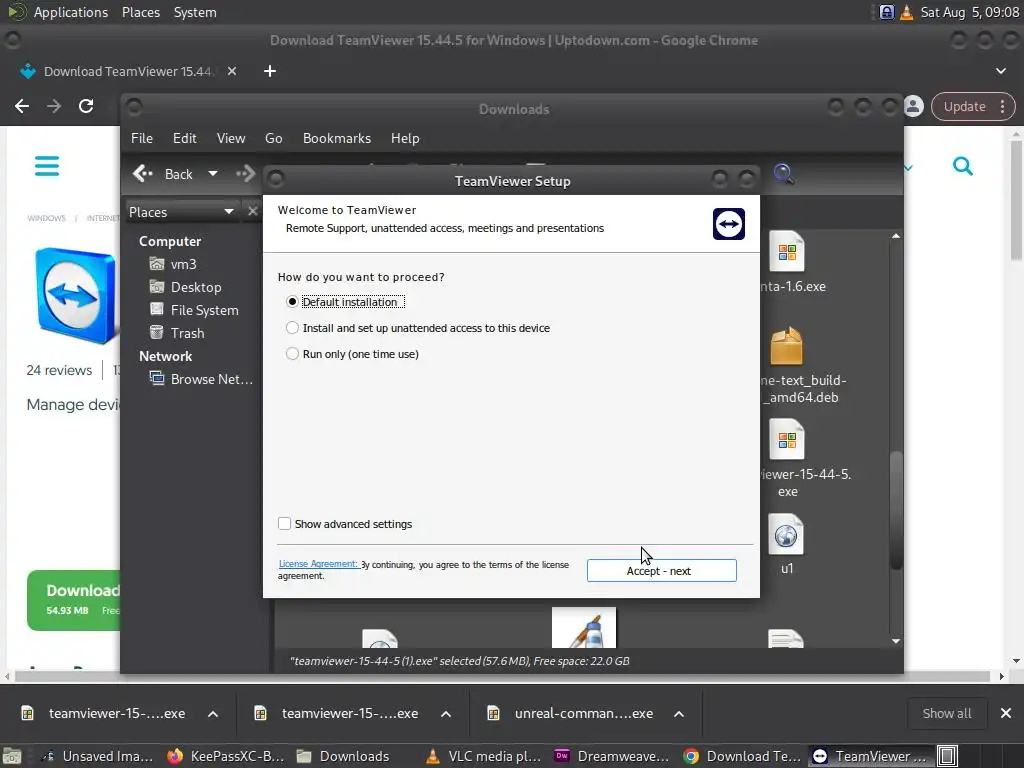Click the Accept - next button
Screen dimensions: 1024x768
[x=662, y=571]
